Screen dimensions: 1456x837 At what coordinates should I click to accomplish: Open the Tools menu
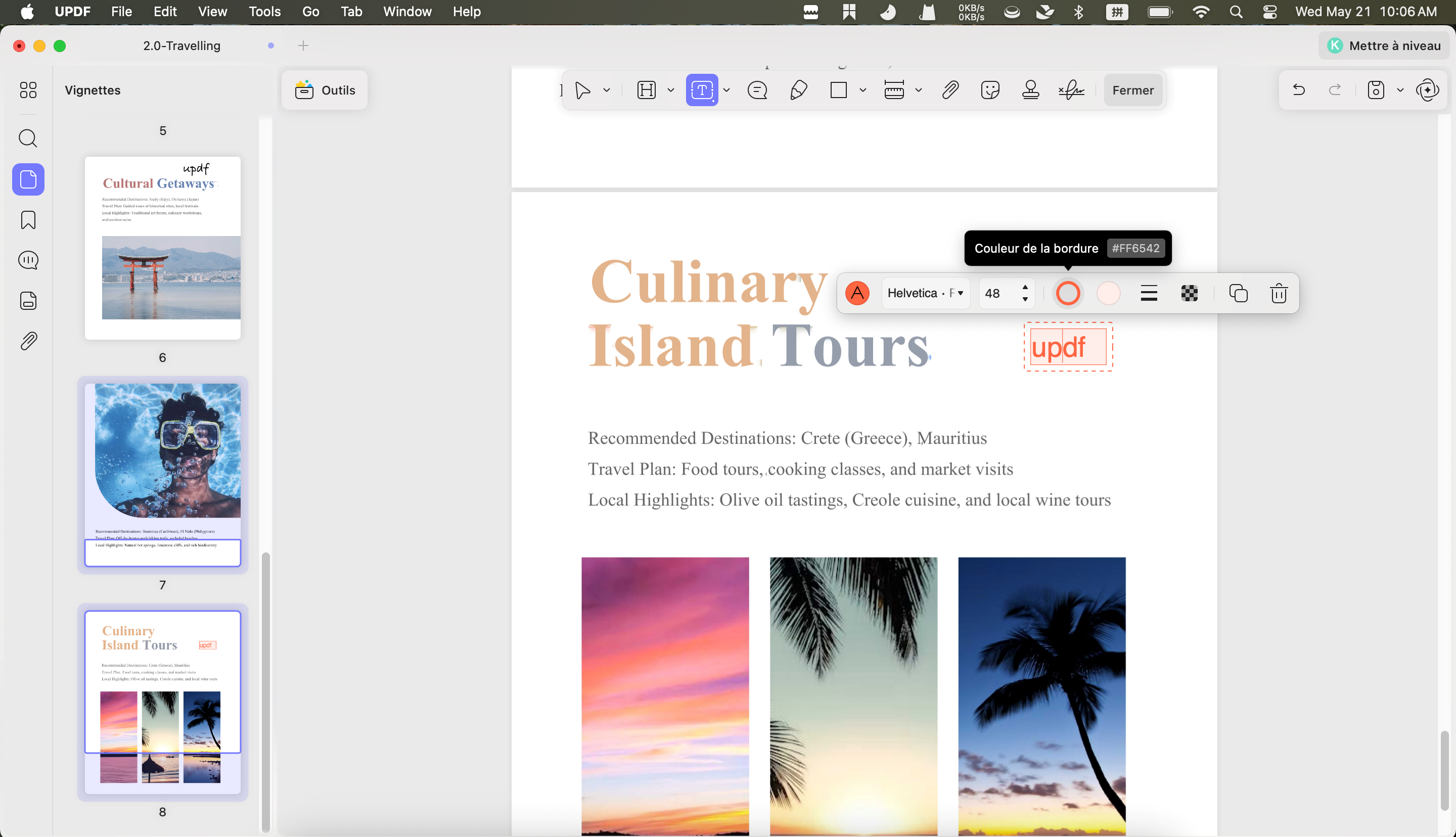pyautogui.click(x=264, y=12)
